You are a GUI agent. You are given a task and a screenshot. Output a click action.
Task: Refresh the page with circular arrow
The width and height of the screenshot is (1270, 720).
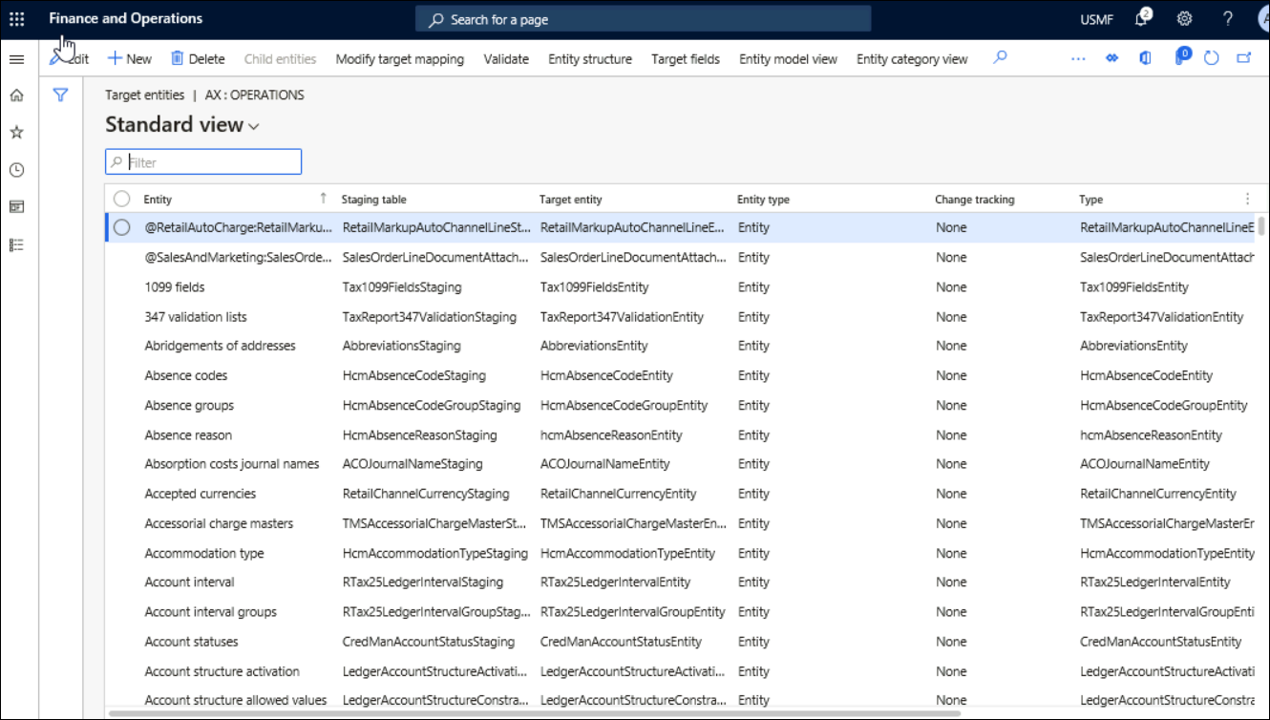(1211, 59)
